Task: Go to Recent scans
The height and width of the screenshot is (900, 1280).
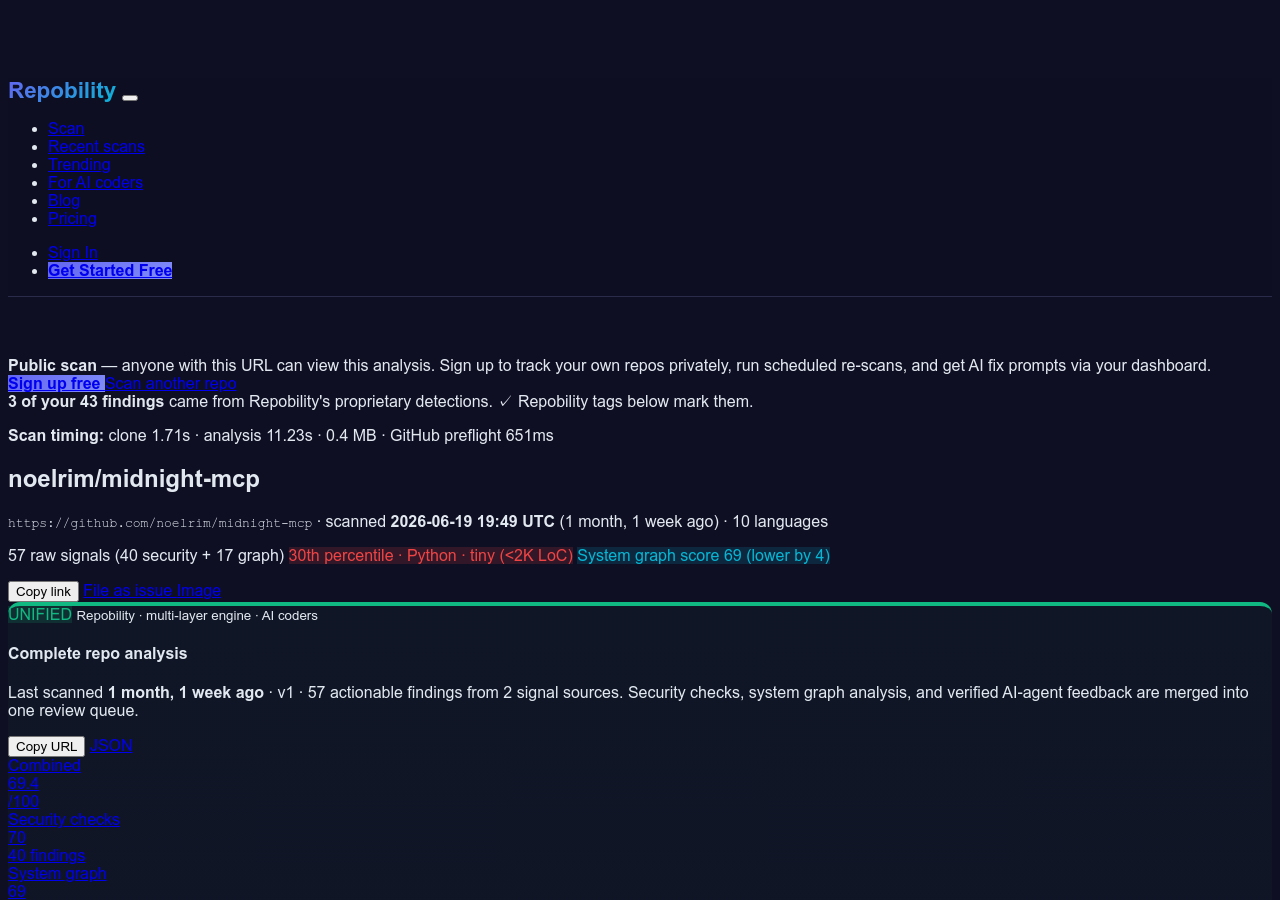Action: pyautogui.click(x=96, y=146)
